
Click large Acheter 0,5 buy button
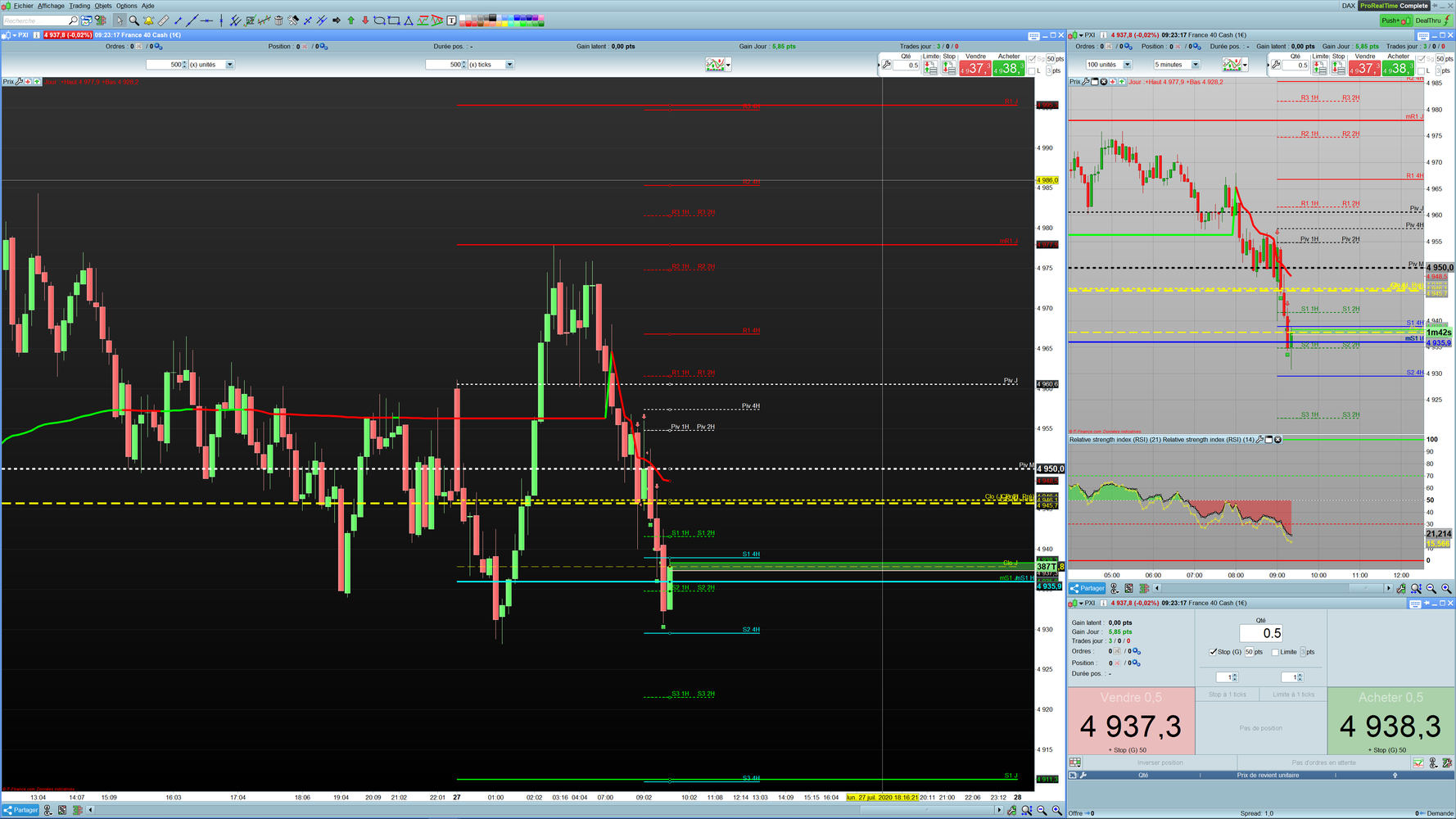[x=1390, y=721]
